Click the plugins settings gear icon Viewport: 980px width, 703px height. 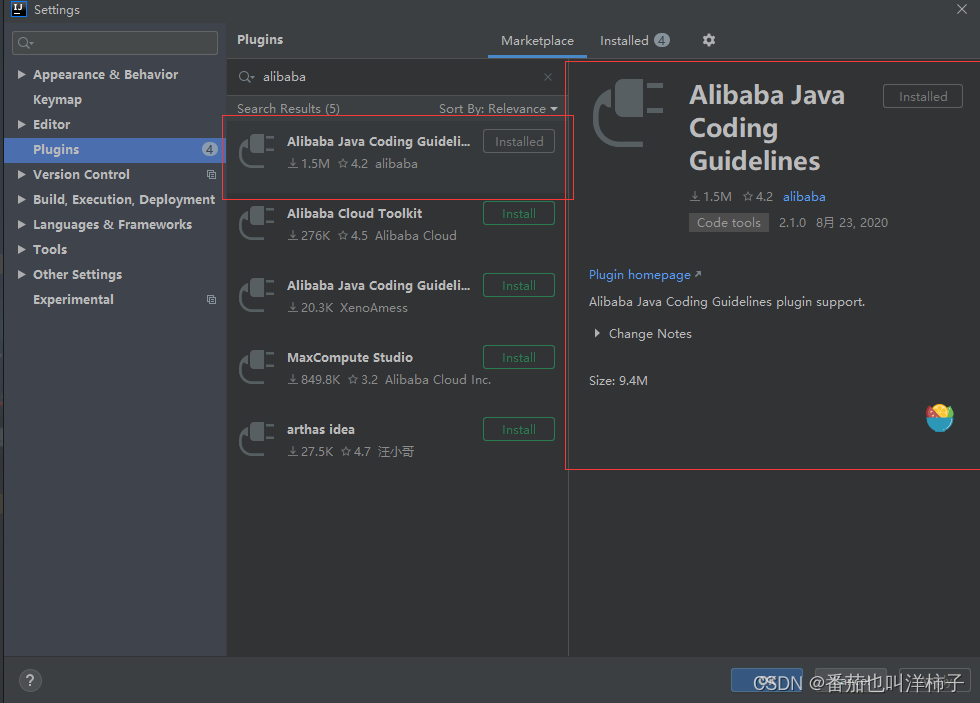(708, 41)
